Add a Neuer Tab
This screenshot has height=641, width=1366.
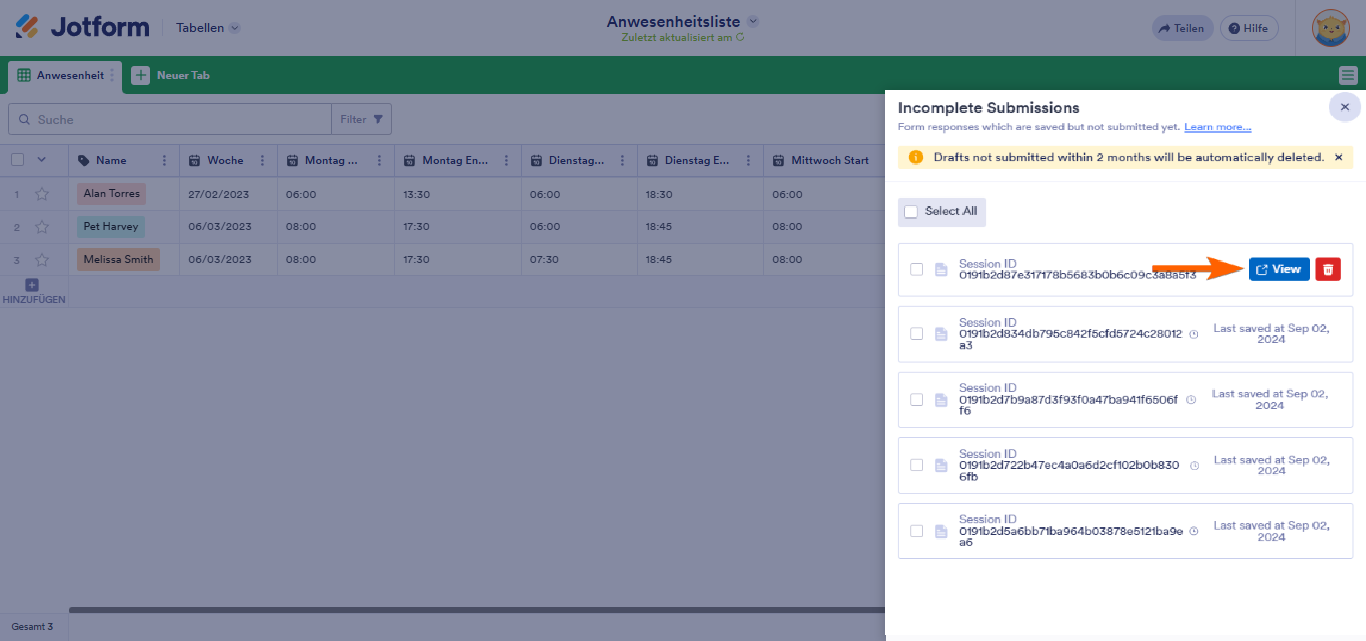[x=171, y=75]
